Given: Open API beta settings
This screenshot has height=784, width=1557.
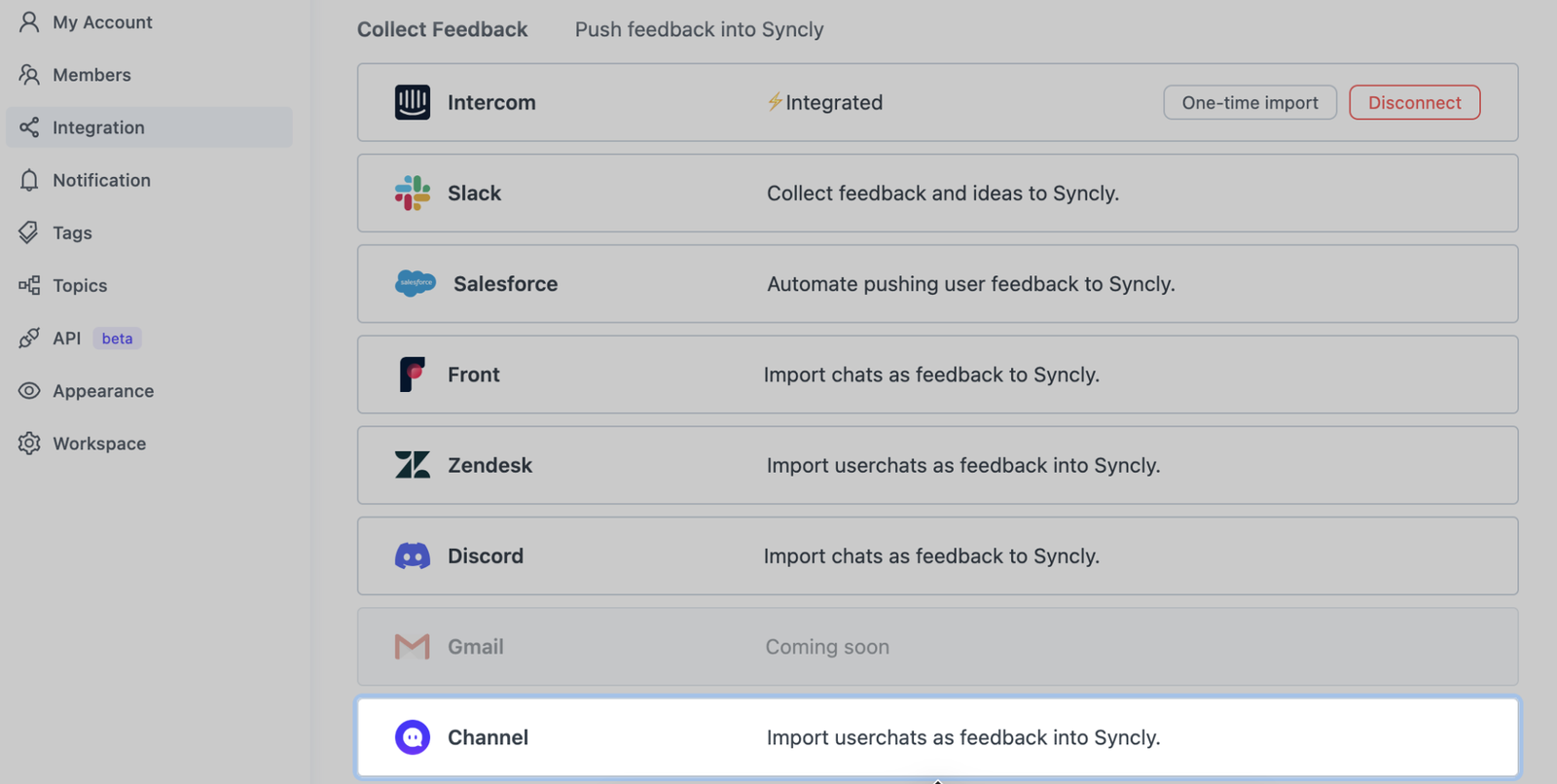Looking at the screenshot, I should (x=67, y=338).
